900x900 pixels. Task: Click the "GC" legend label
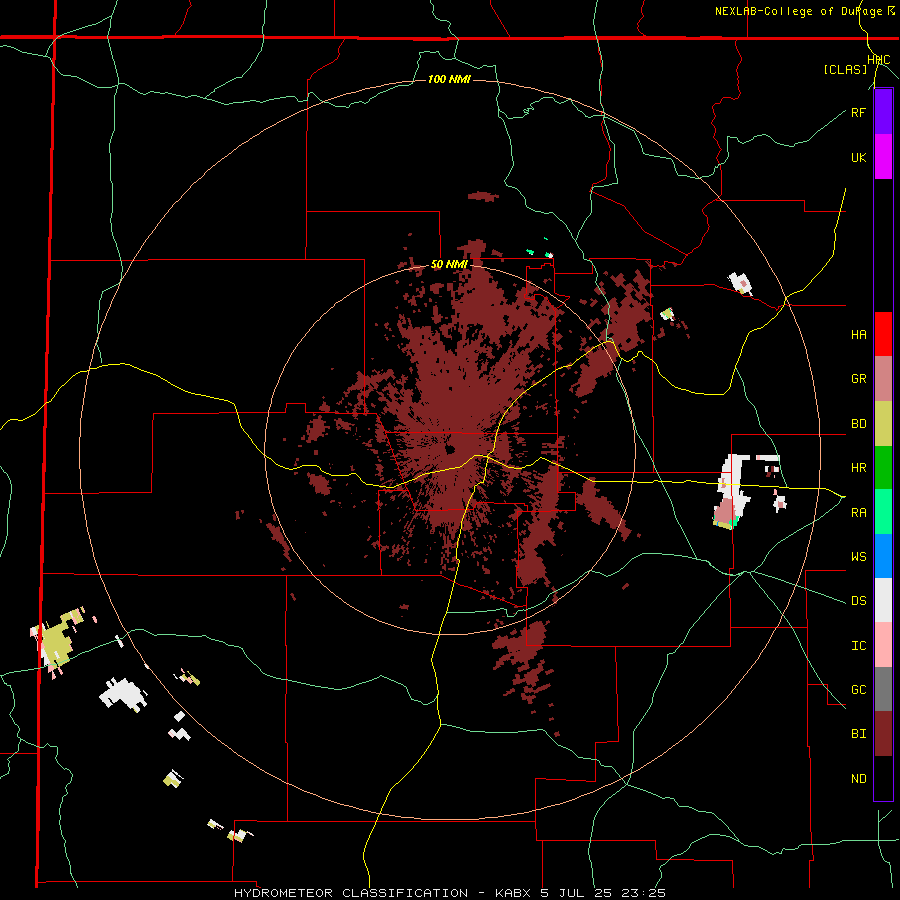[x=858, y=689]
